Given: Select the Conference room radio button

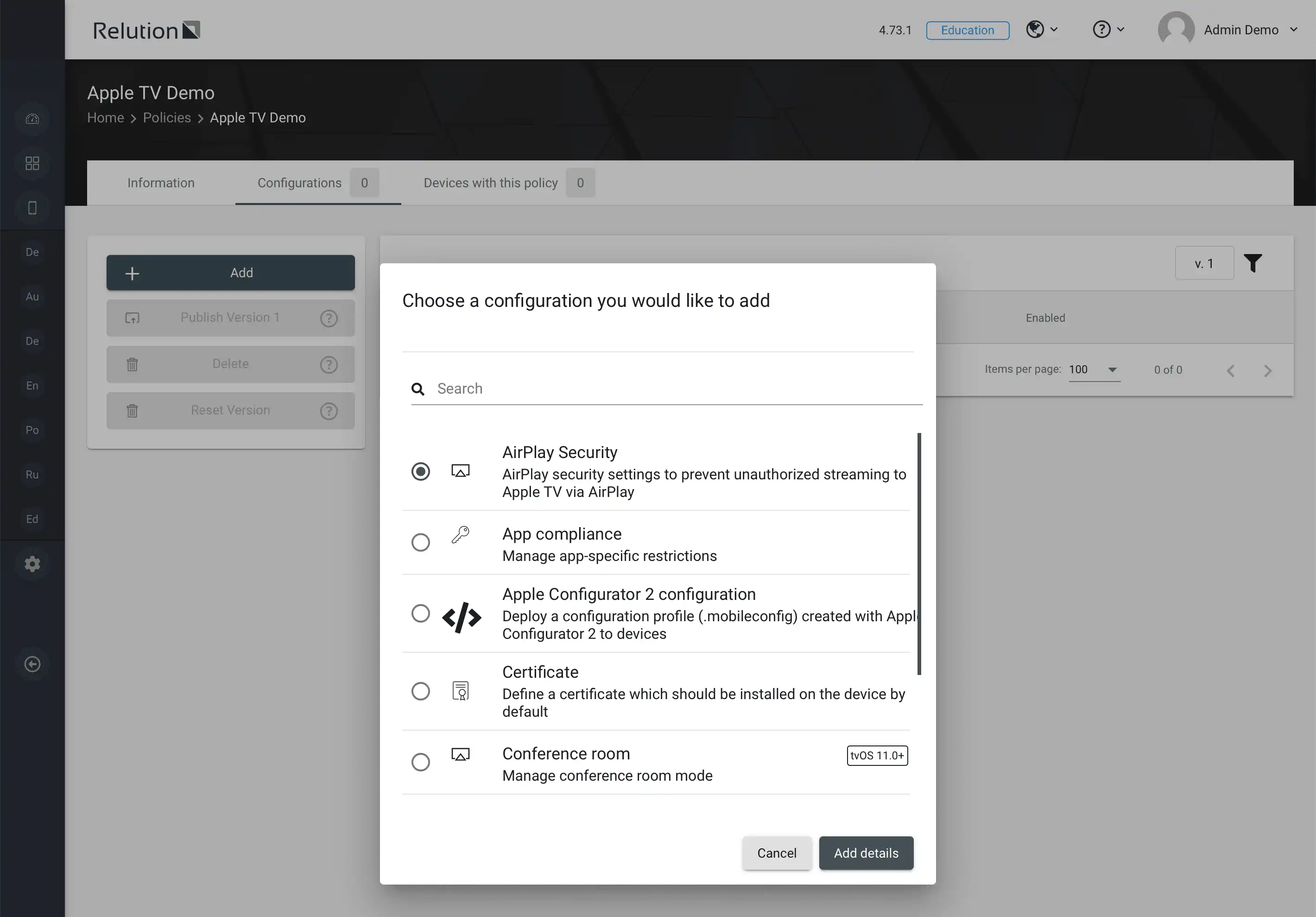Looking at the screenshot, I should (421, 762).
